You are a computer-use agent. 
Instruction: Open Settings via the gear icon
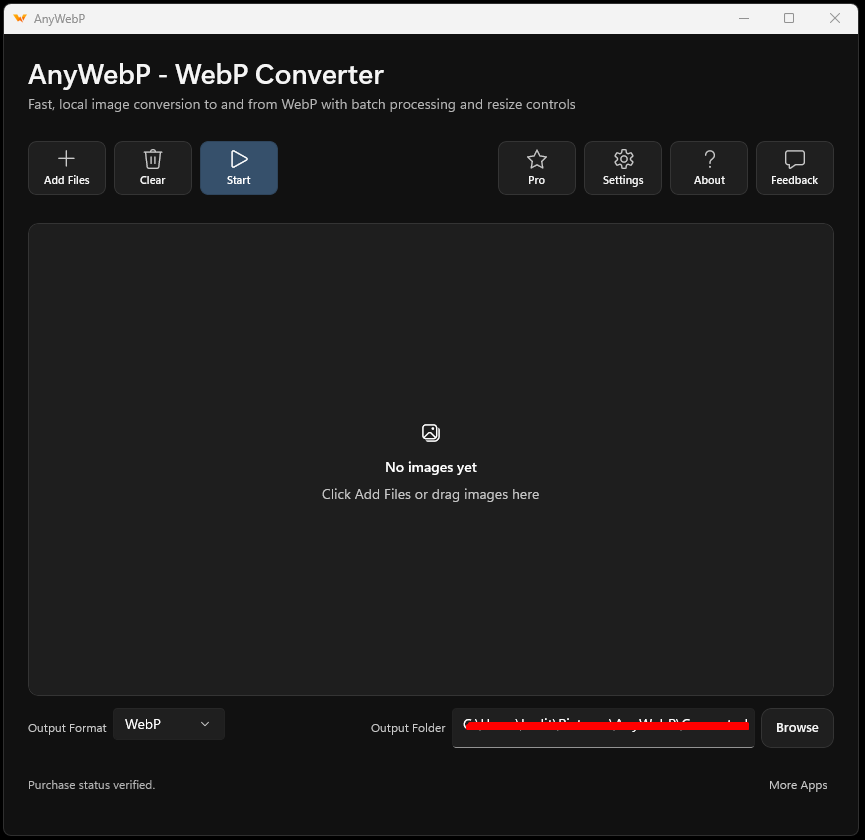[623, 159]
